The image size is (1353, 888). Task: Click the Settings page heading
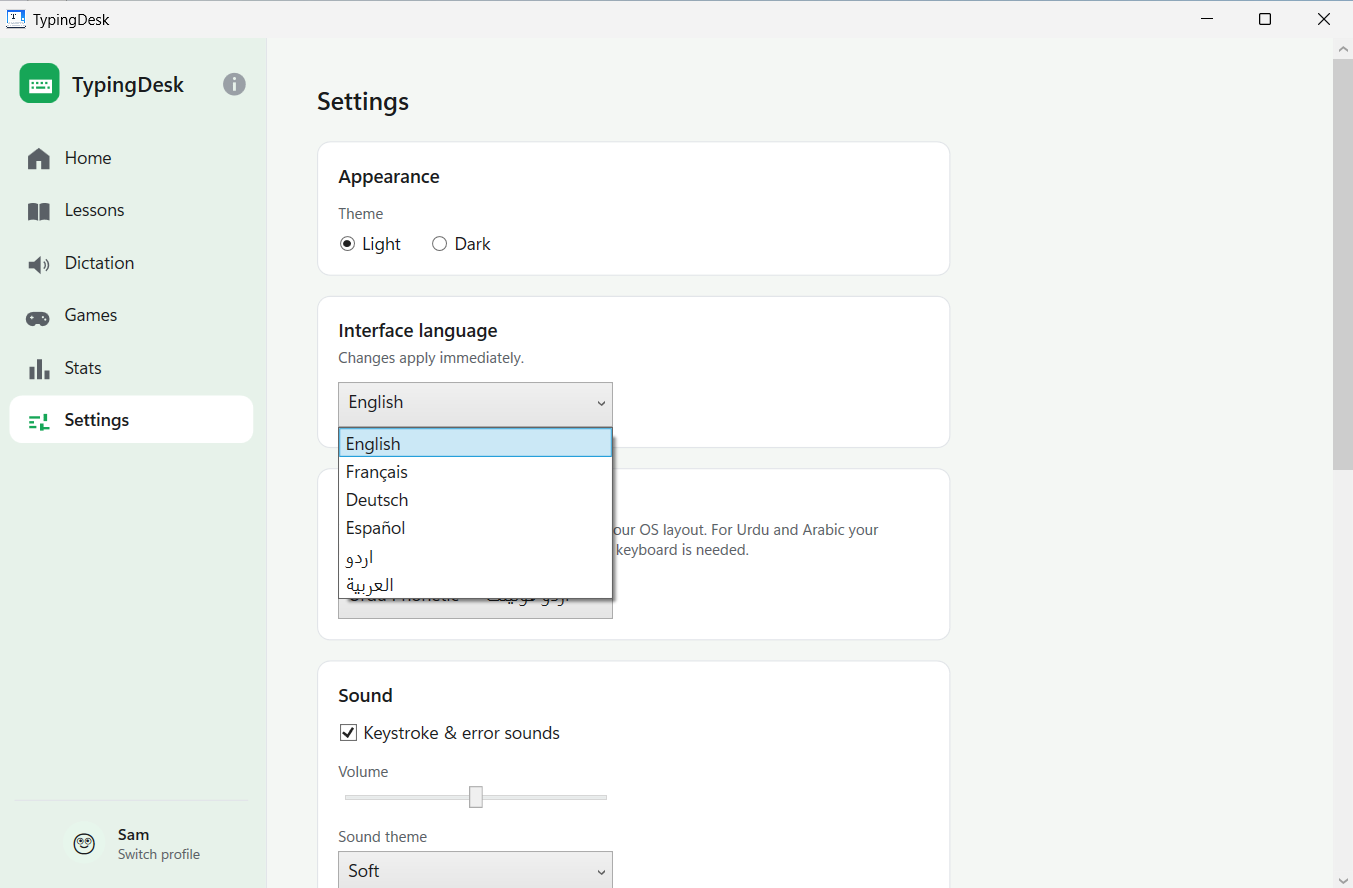[x=363, y=102]
